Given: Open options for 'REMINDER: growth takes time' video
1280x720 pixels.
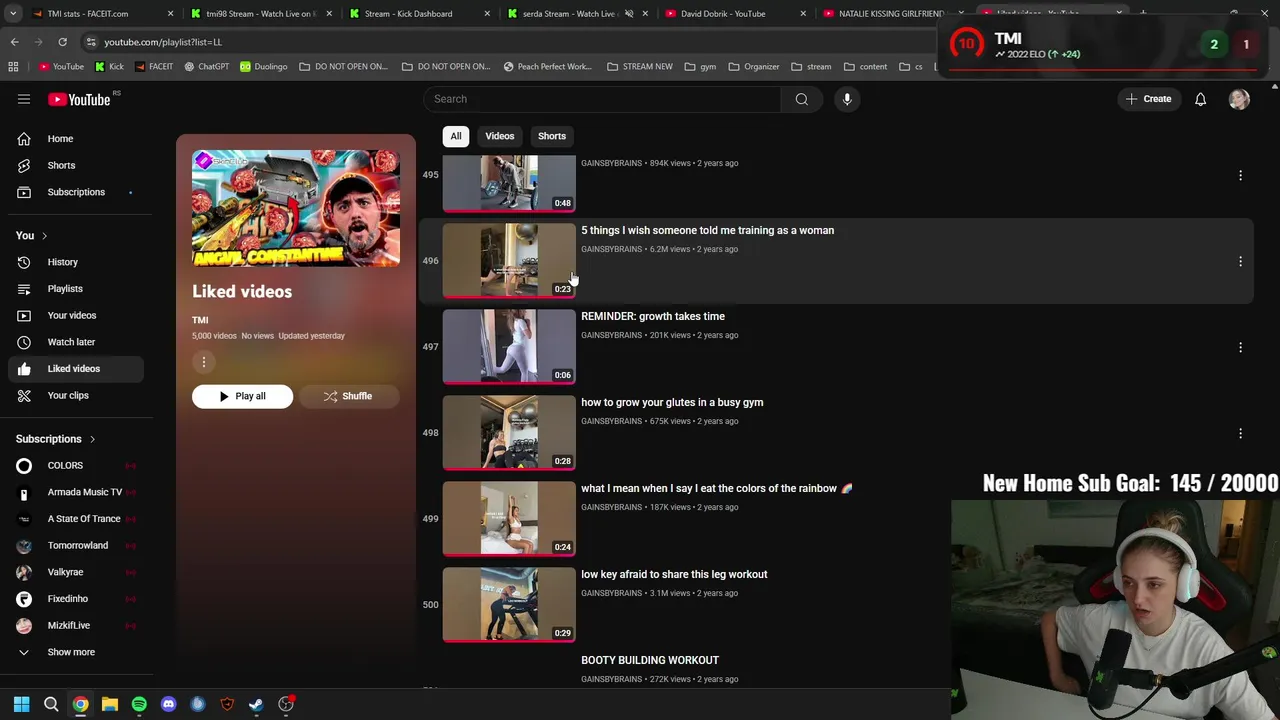Looking at the screenshot, I should click(x=1240, y=347).
